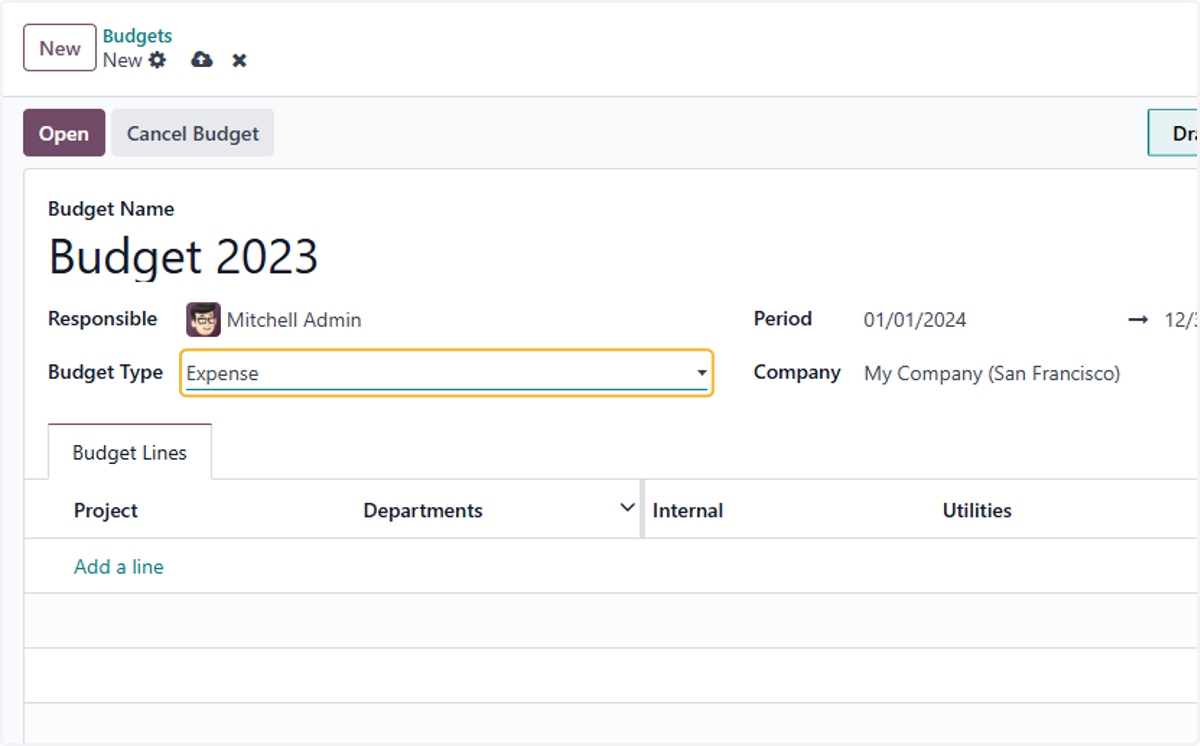
Task: Click the Responsible label
Action: (102, 319)
